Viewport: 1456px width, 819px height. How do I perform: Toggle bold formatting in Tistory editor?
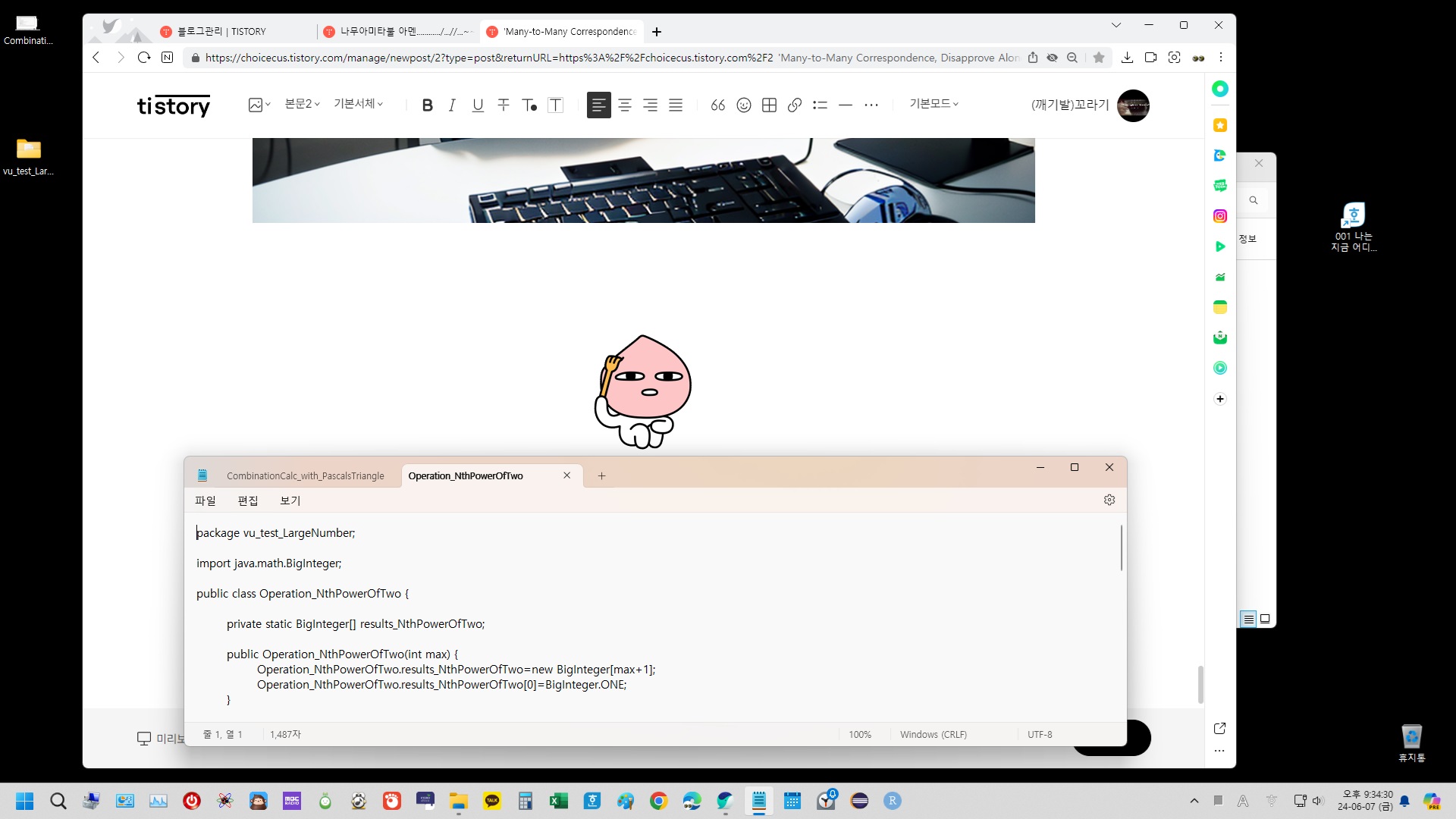(427, 105)
